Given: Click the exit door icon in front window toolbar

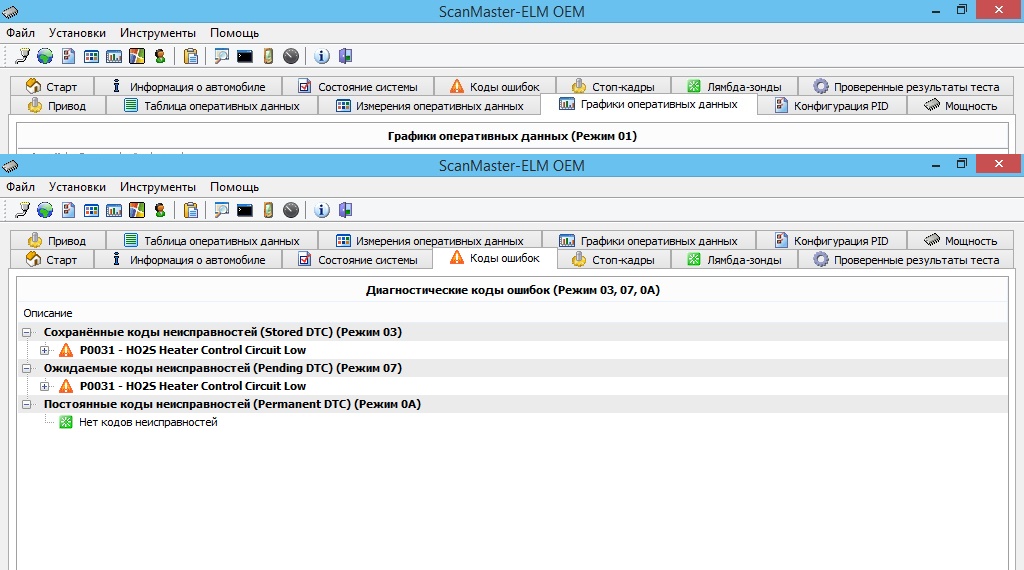Looking at the screenshot, I should pyautogui.click(x=345, y=210).
